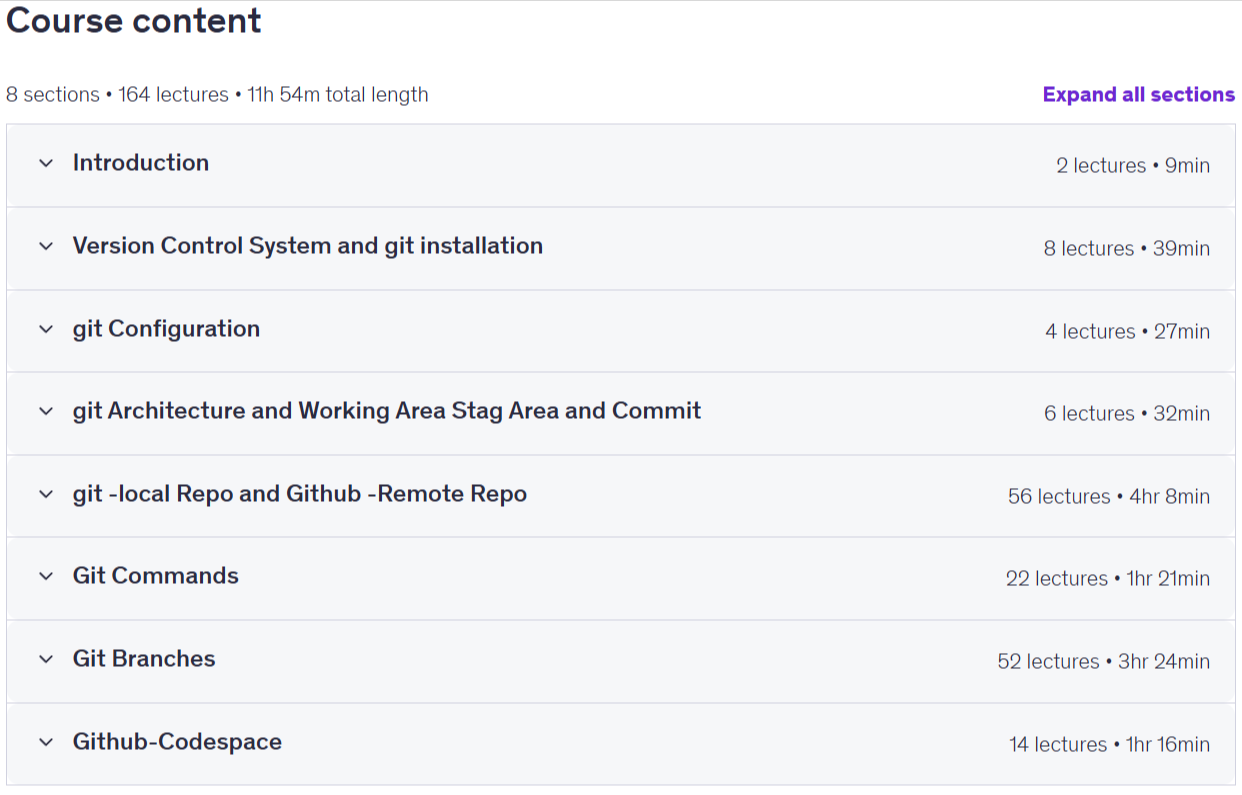Click the '14 lectures • 1hr 16min' text
The height and width of the screenshot is (795, 1242).
click(x=1110, y=745)
